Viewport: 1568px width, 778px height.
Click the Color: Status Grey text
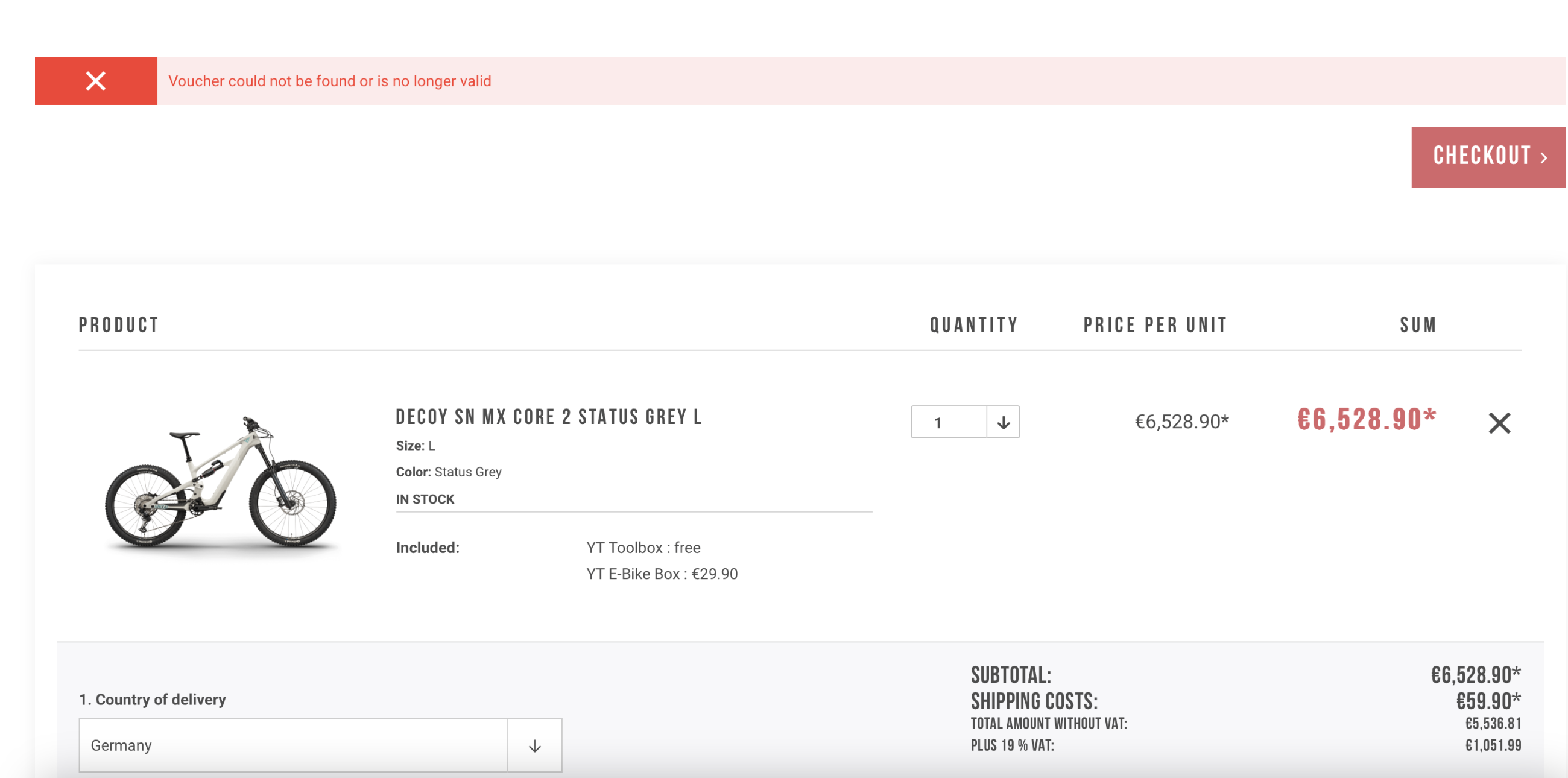[x=449, y=472]
